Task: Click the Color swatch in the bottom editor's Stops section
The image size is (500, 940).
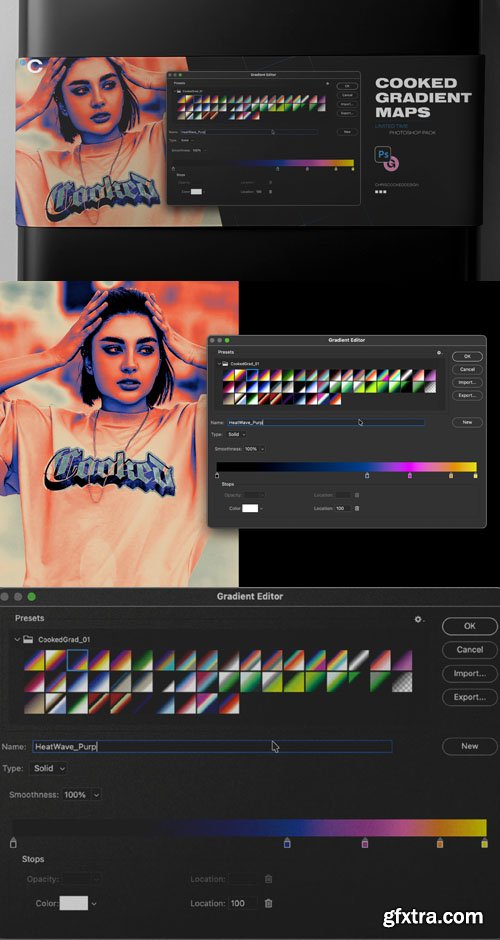Action: click(74, 903)
